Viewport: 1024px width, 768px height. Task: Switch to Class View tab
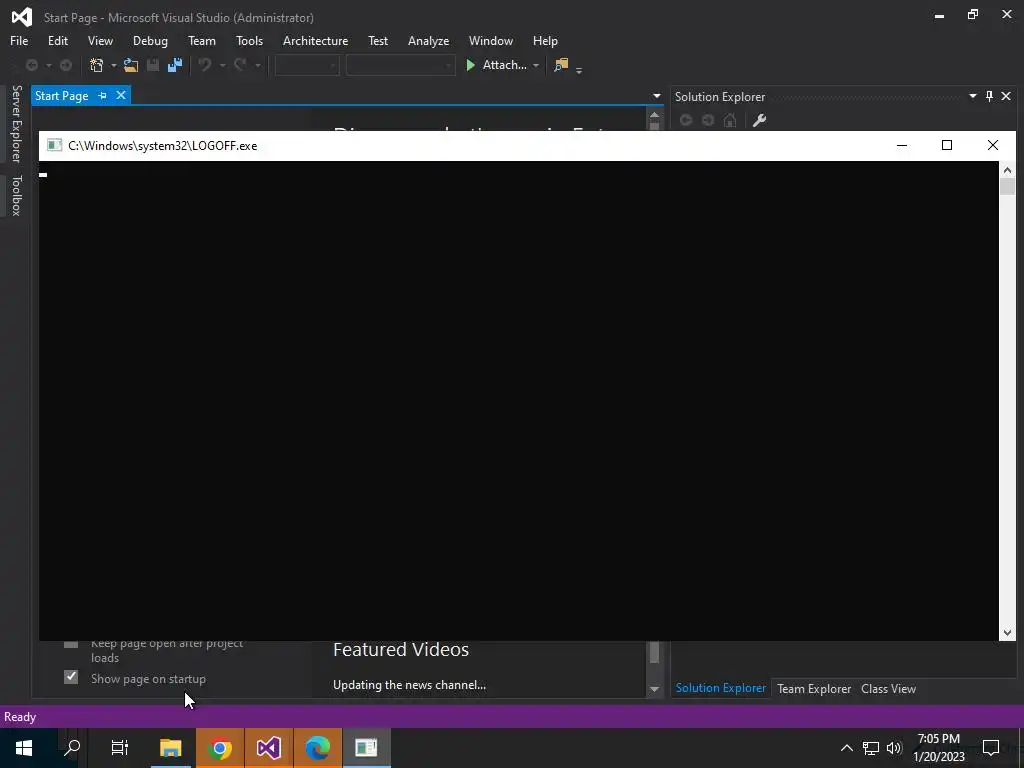pyautogui.click(x=888, y=688)
